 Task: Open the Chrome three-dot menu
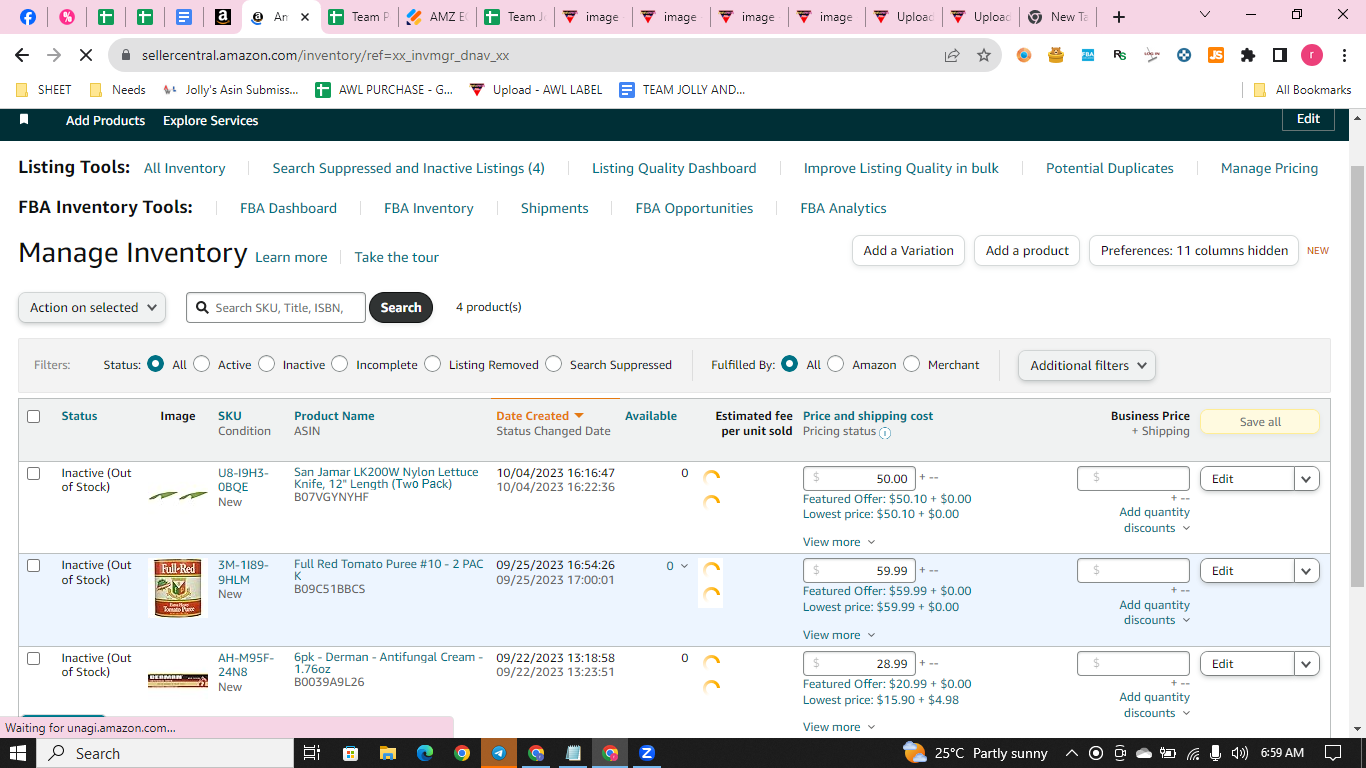point(1343,55)
